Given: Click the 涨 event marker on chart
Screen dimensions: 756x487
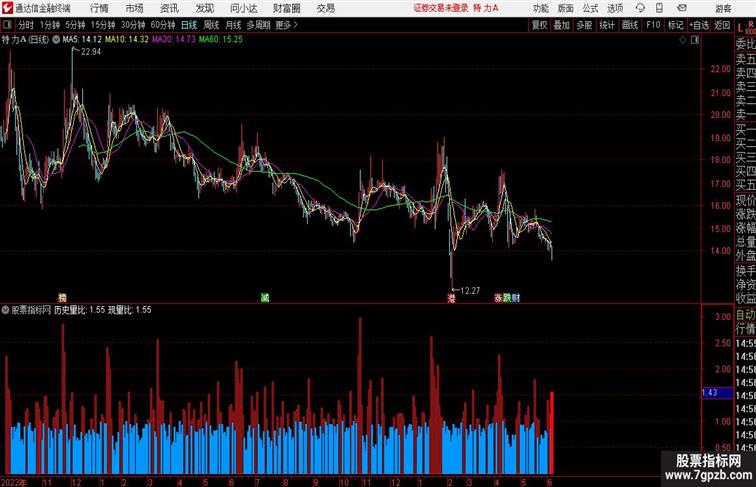Looking at the screenshot, I should [x=498, y=298].
